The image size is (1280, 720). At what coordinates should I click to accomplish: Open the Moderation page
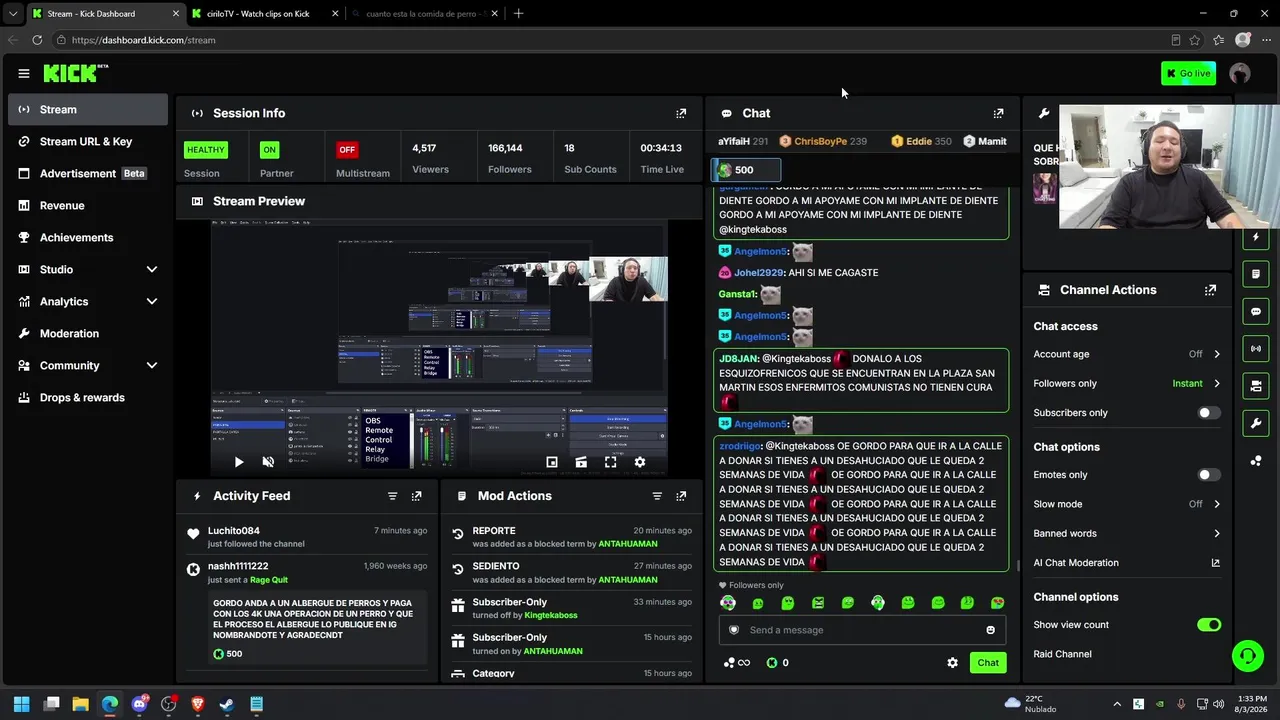pyautogui.click(x=88, y=333)
